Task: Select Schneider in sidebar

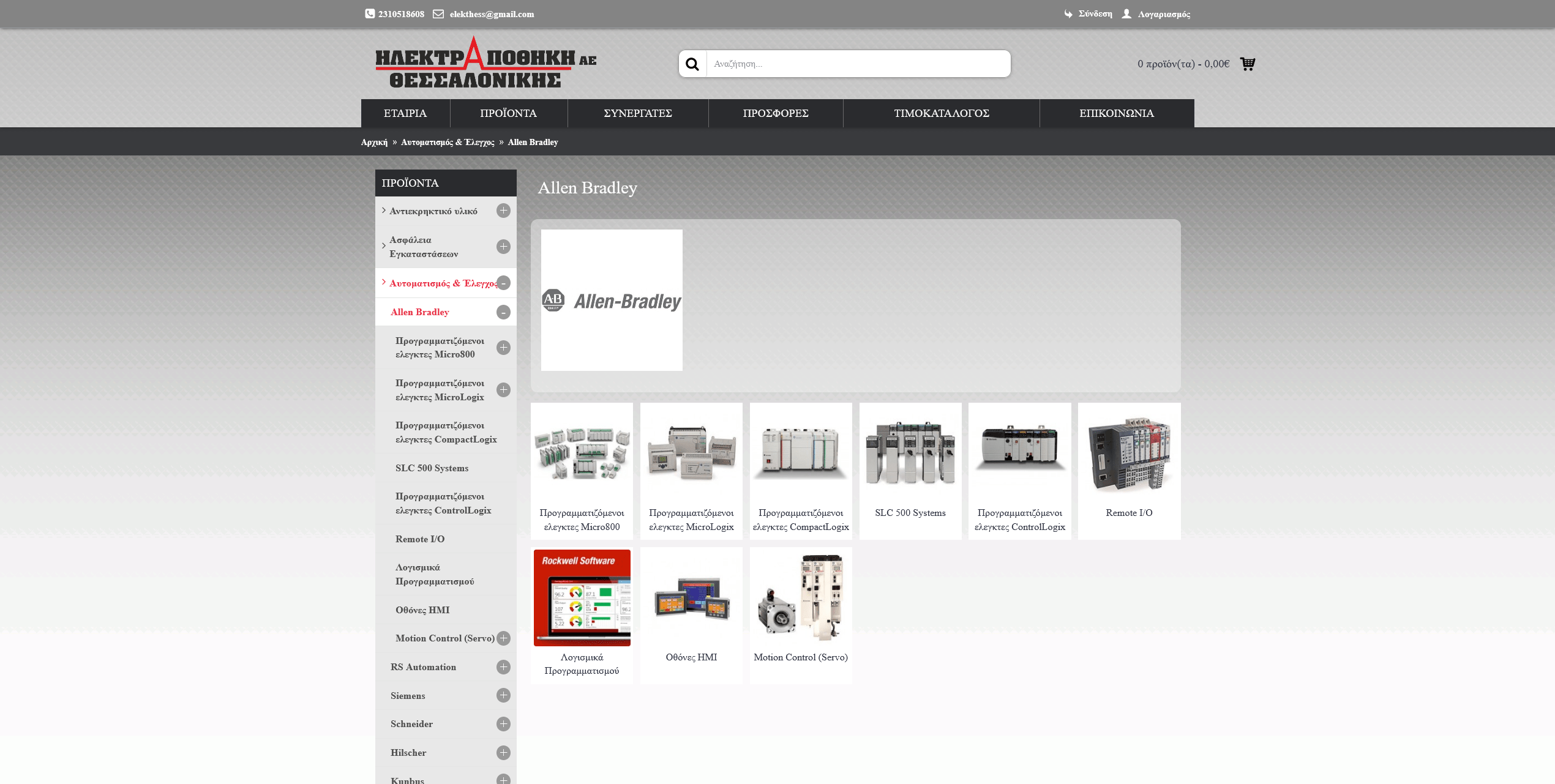Action: point(411,724)
